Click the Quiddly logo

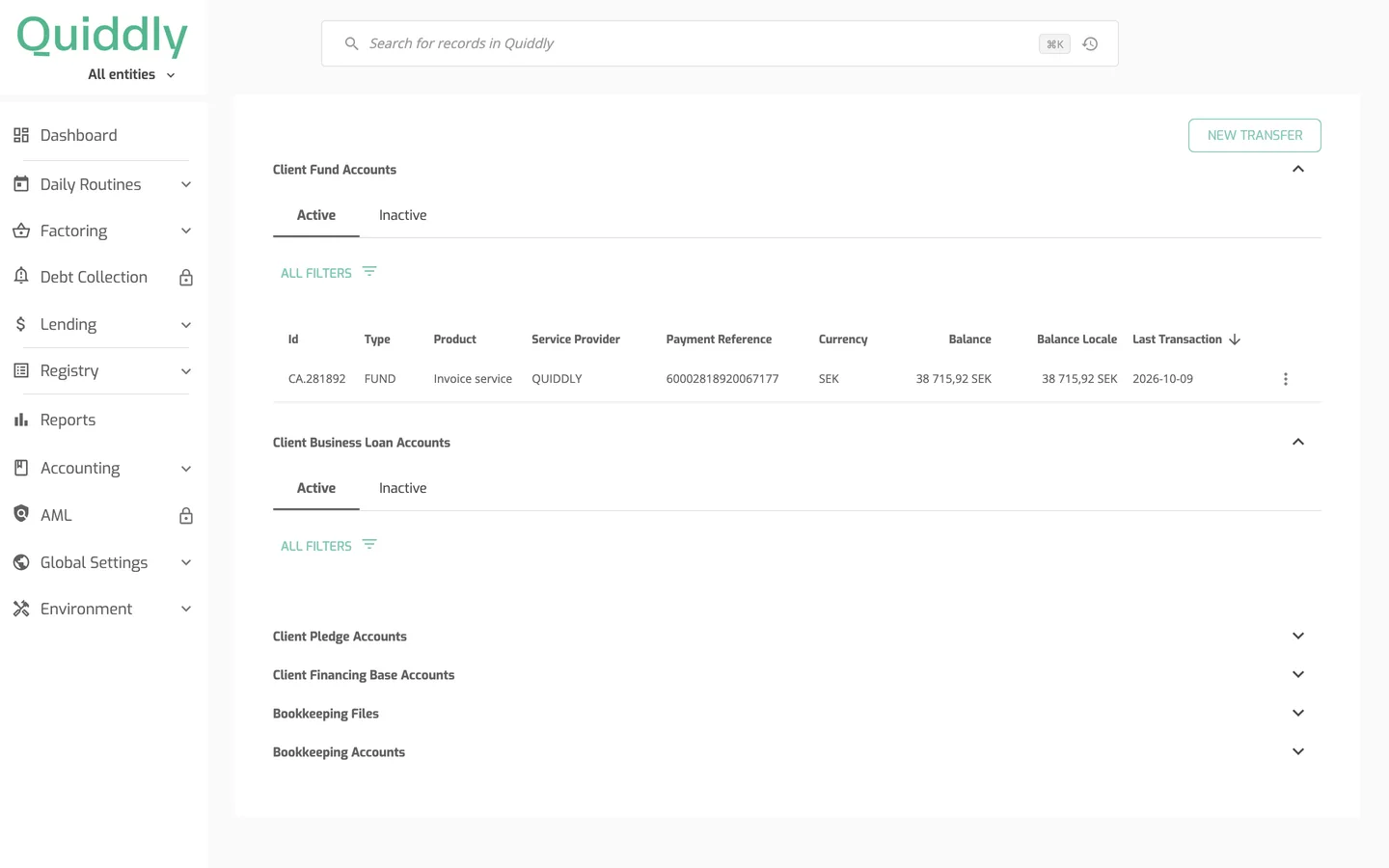tap(102, 36)
